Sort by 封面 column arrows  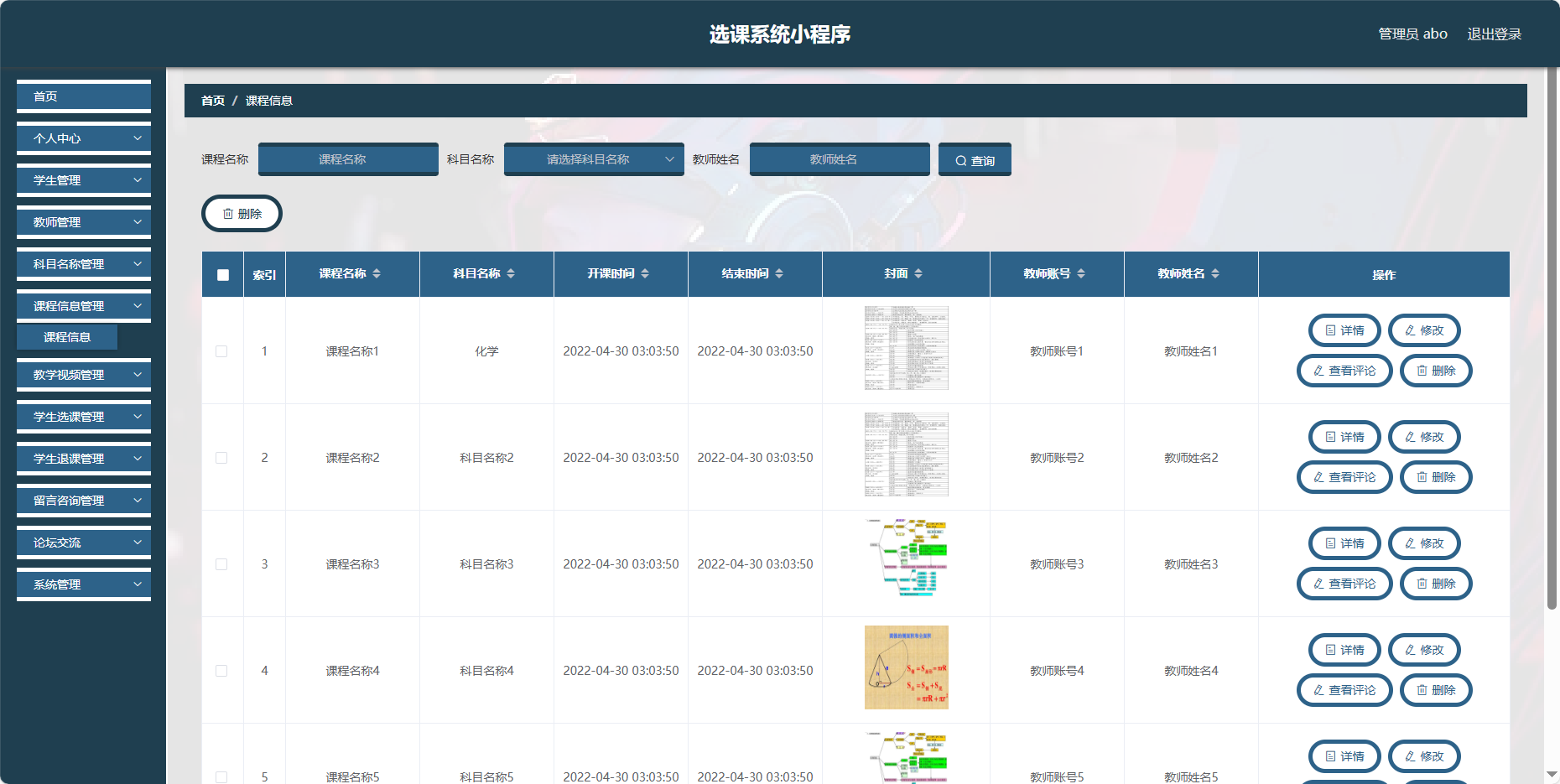(x=918, y=273)
